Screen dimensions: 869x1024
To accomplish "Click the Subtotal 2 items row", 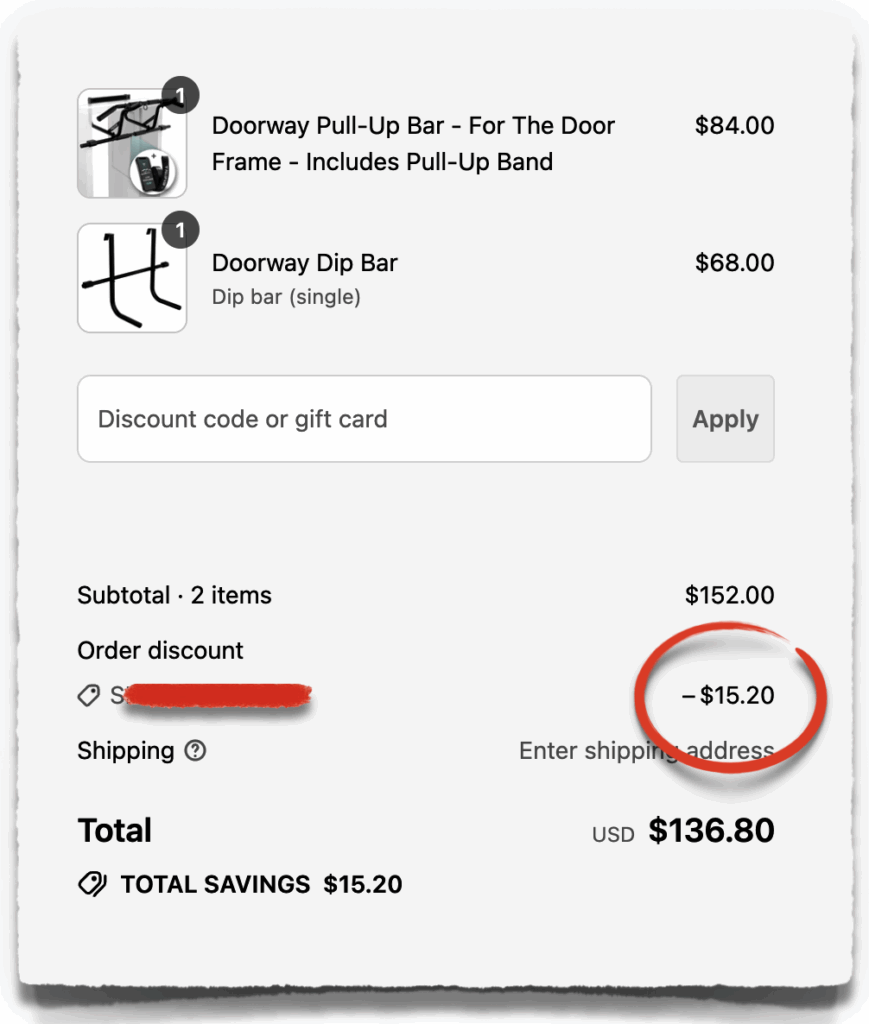I will click(173, 595).
